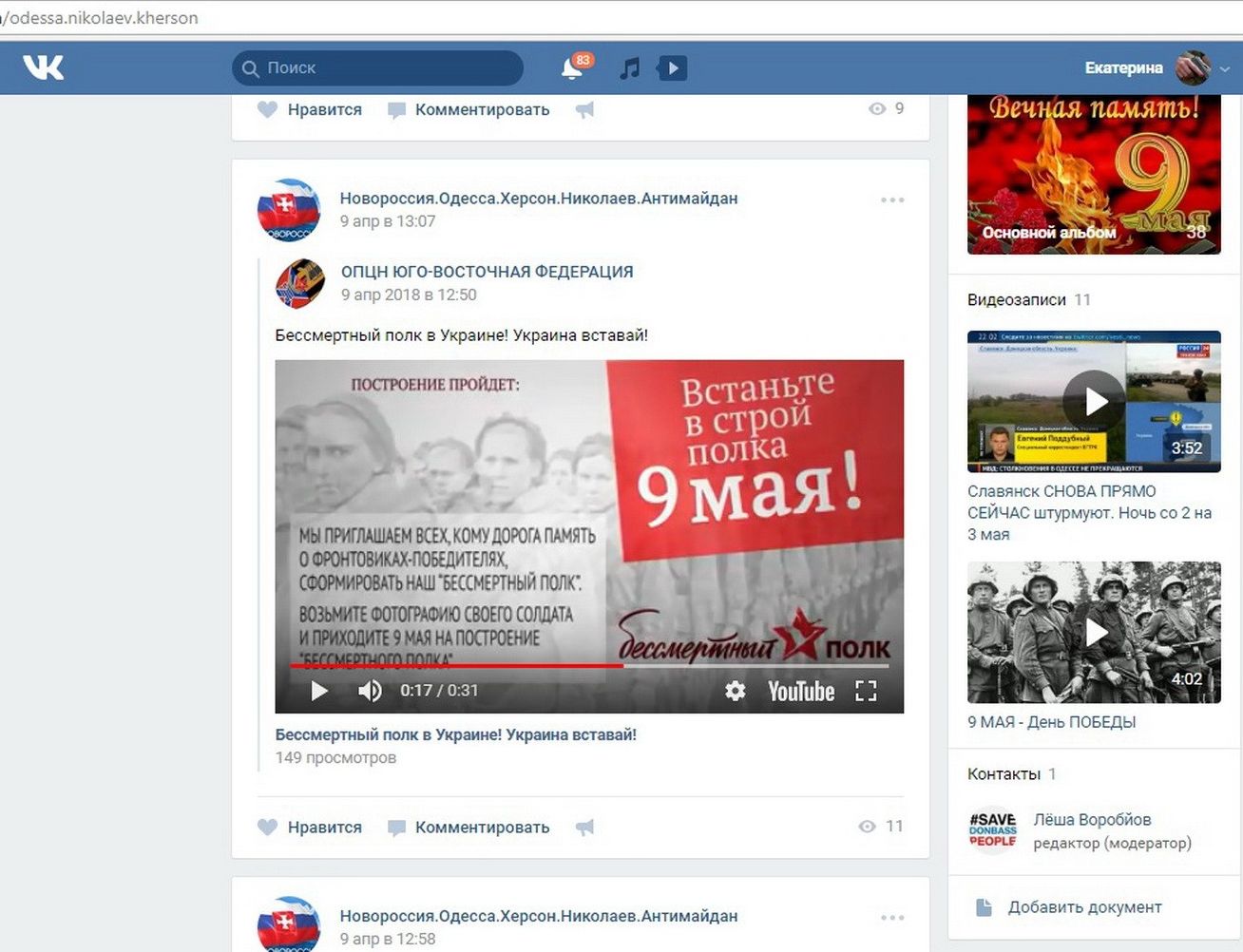Screen dimensions: 1243x952
Task: Open the Контакты section header
Action: [x=1004, y=774]
